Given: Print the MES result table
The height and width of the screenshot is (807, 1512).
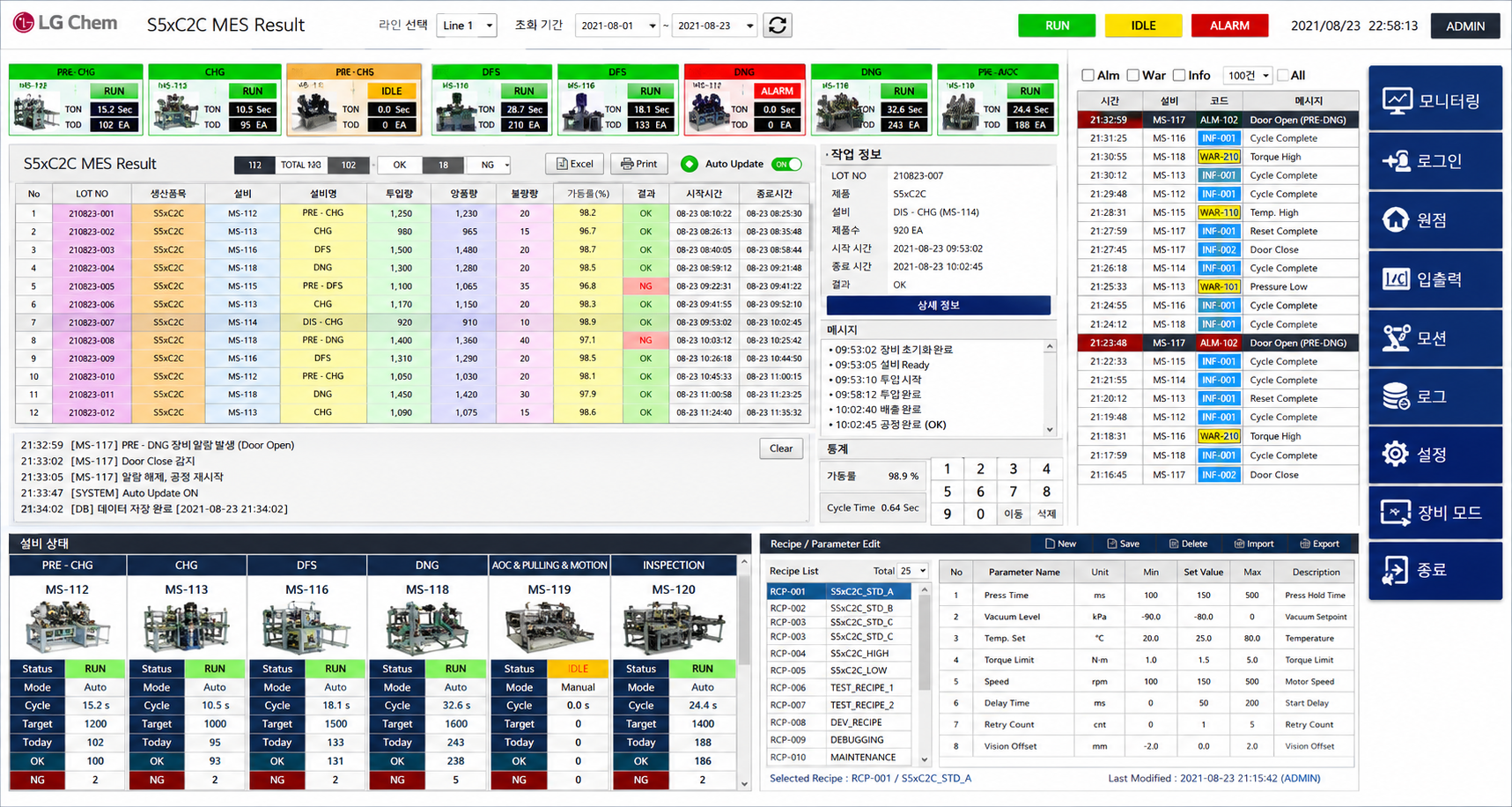Looking at the screenshot, I should pyautogui.click(x=638, y=164).
